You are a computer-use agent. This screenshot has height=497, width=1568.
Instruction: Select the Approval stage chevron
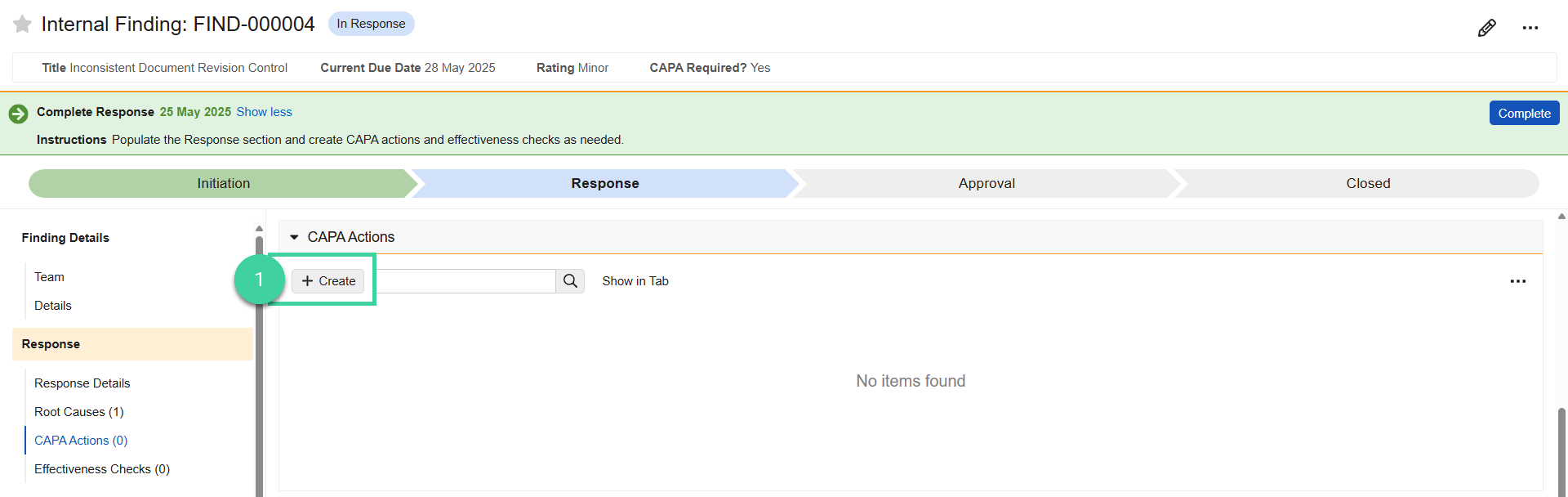pos(987,184)
